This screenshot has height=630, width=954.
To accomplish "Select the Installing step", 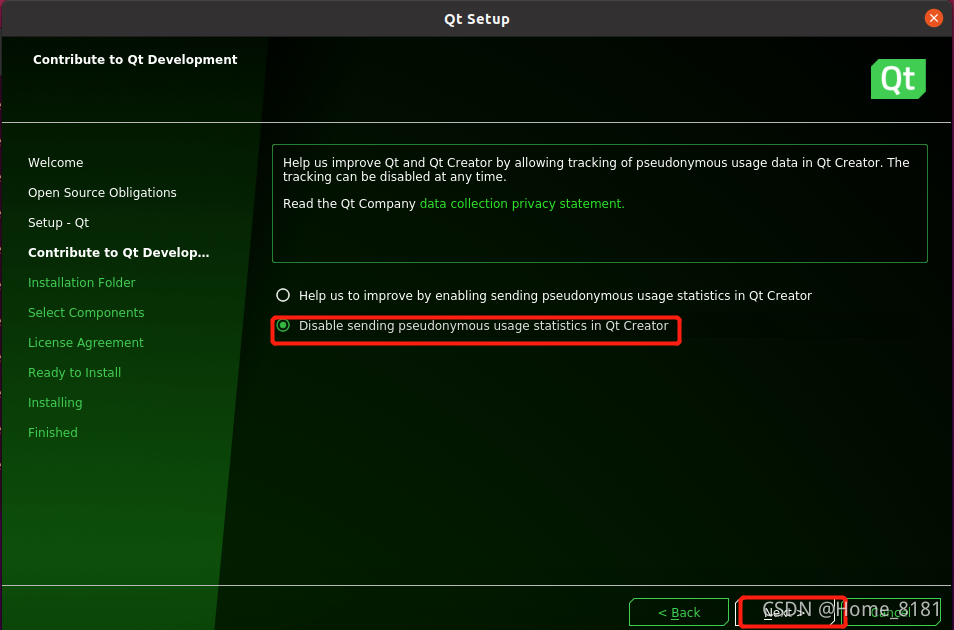I will pos(55,403).
